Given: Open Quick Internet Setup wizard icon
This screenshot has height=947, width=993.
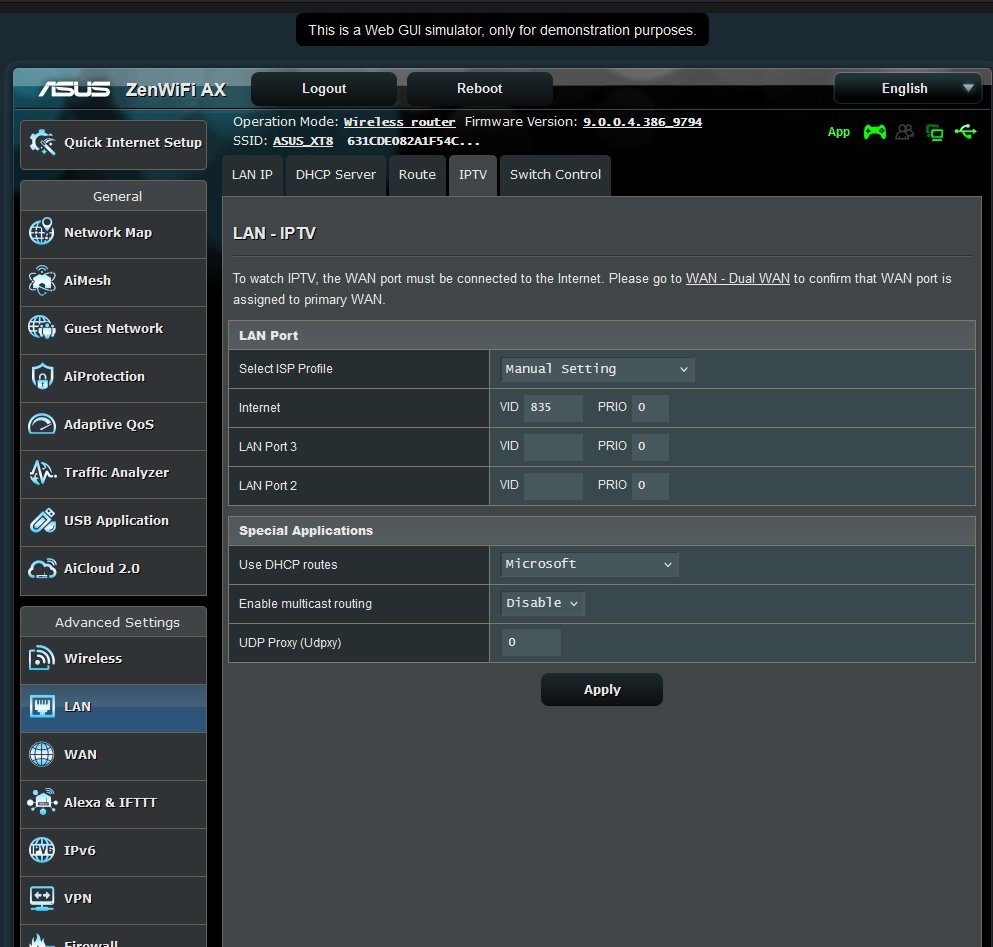Looking at the screenshot, I should pos(42,143).
